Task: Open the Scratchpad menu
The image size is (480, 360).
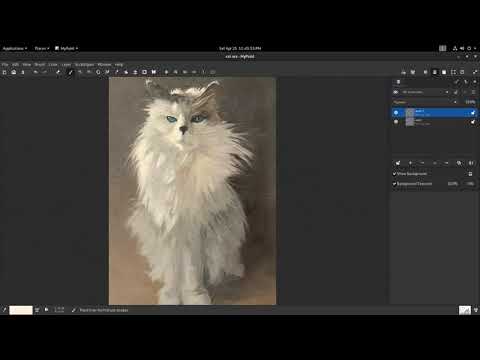Action: pos(84,65)
